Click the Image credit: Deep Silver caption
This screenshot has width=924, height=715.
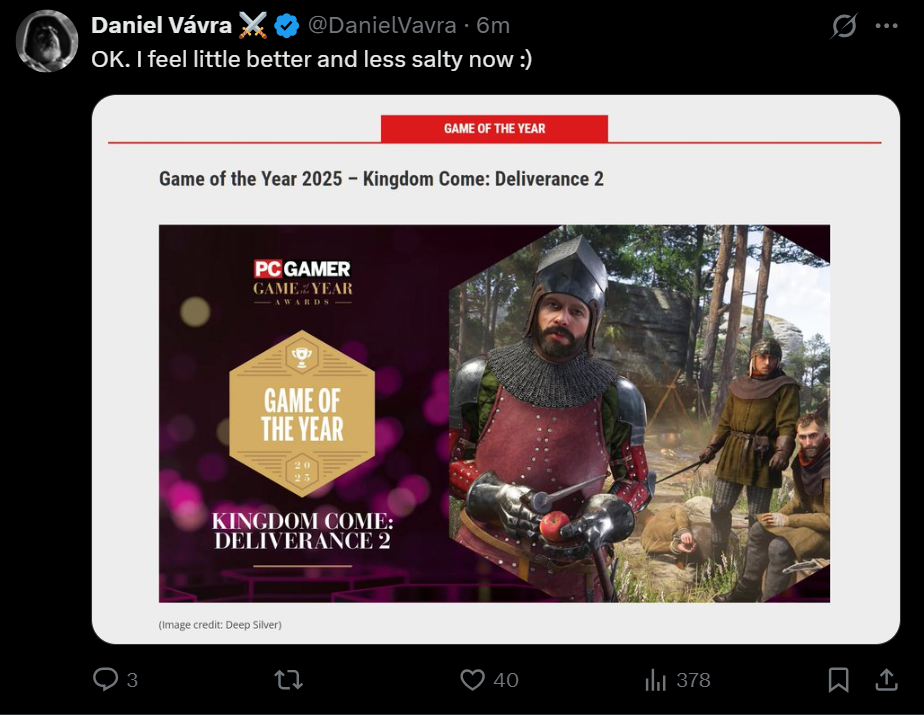click(x=220, y=625)
